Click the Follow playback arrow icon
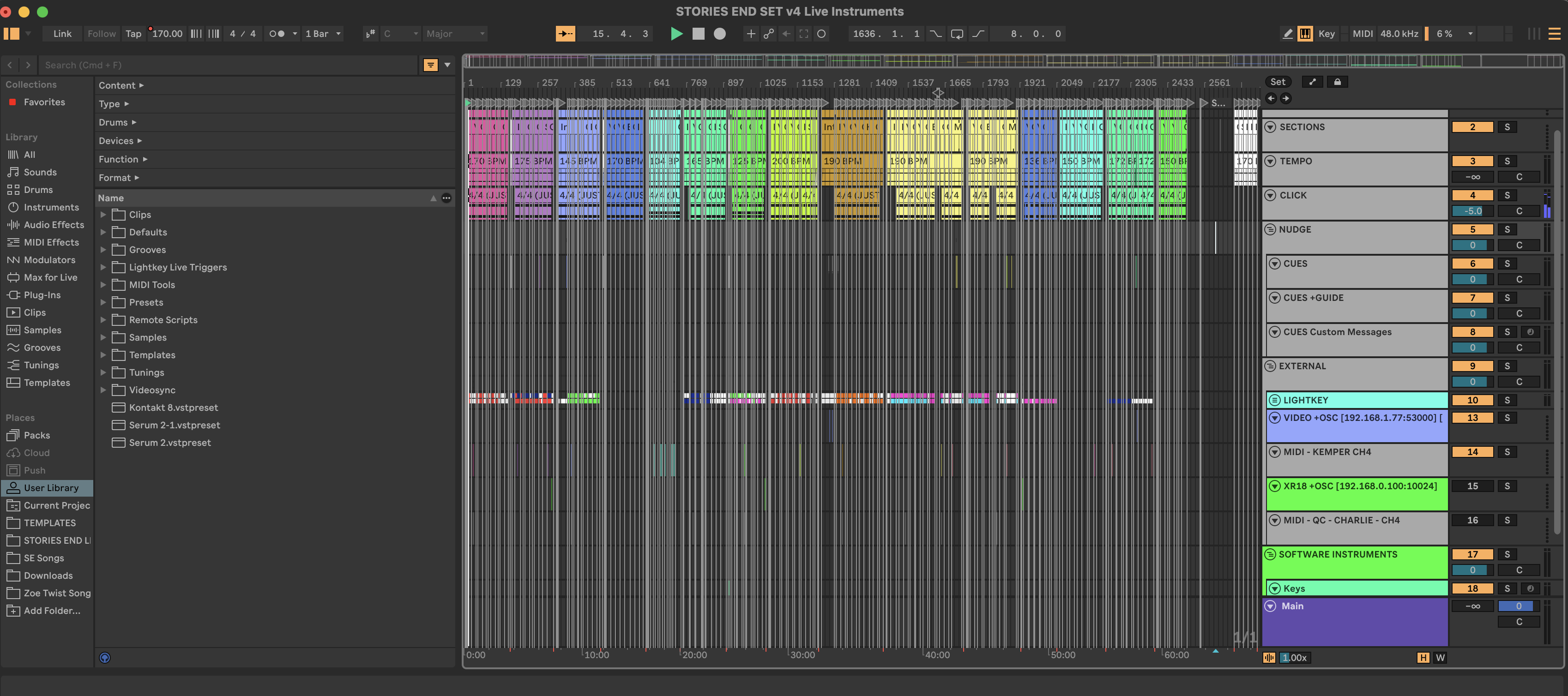This screenshot has height=696, width=1568. click(x=565, y=34)
